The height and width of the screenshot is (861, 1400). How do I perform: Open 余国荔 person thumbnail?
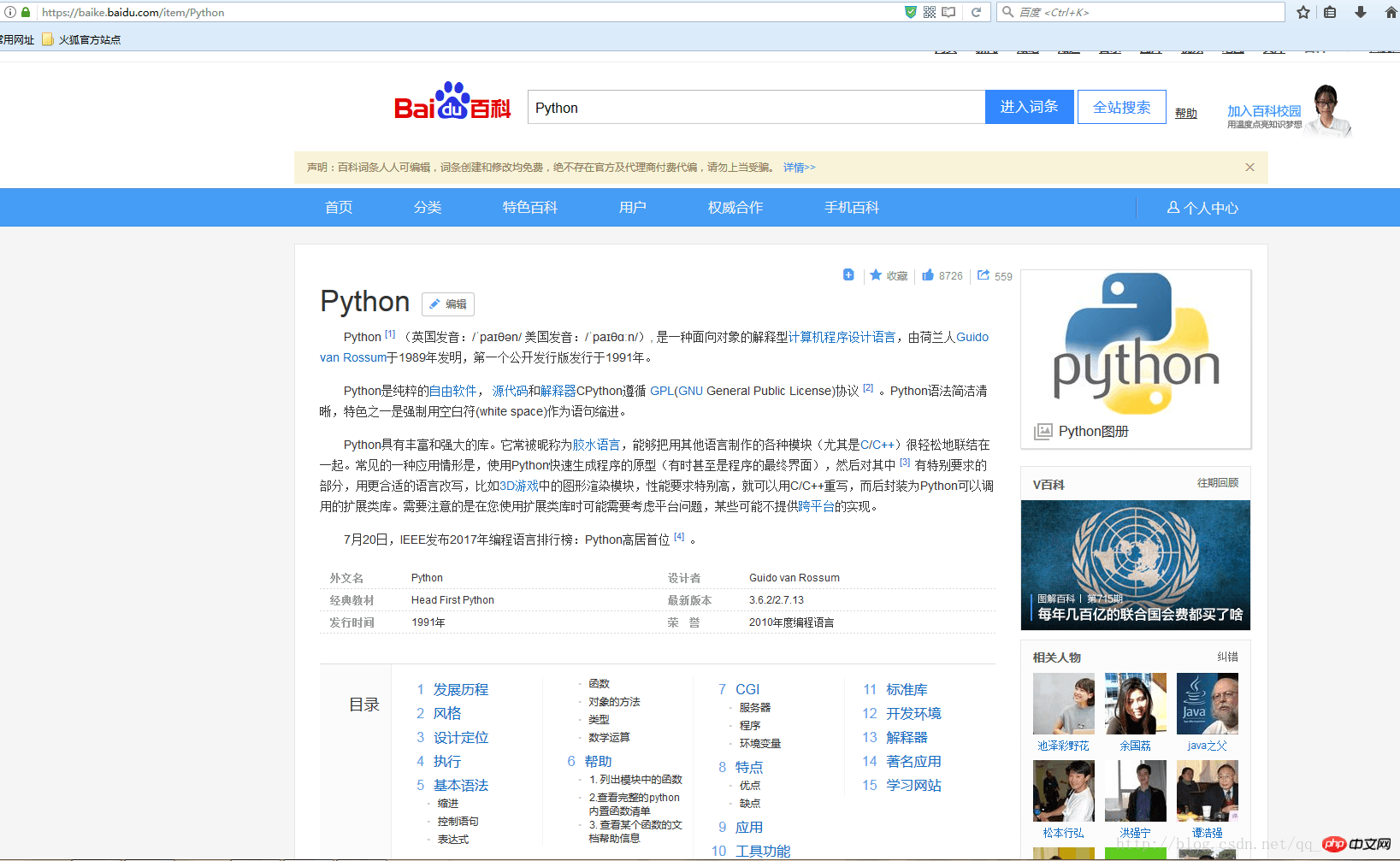[1136, 704]
